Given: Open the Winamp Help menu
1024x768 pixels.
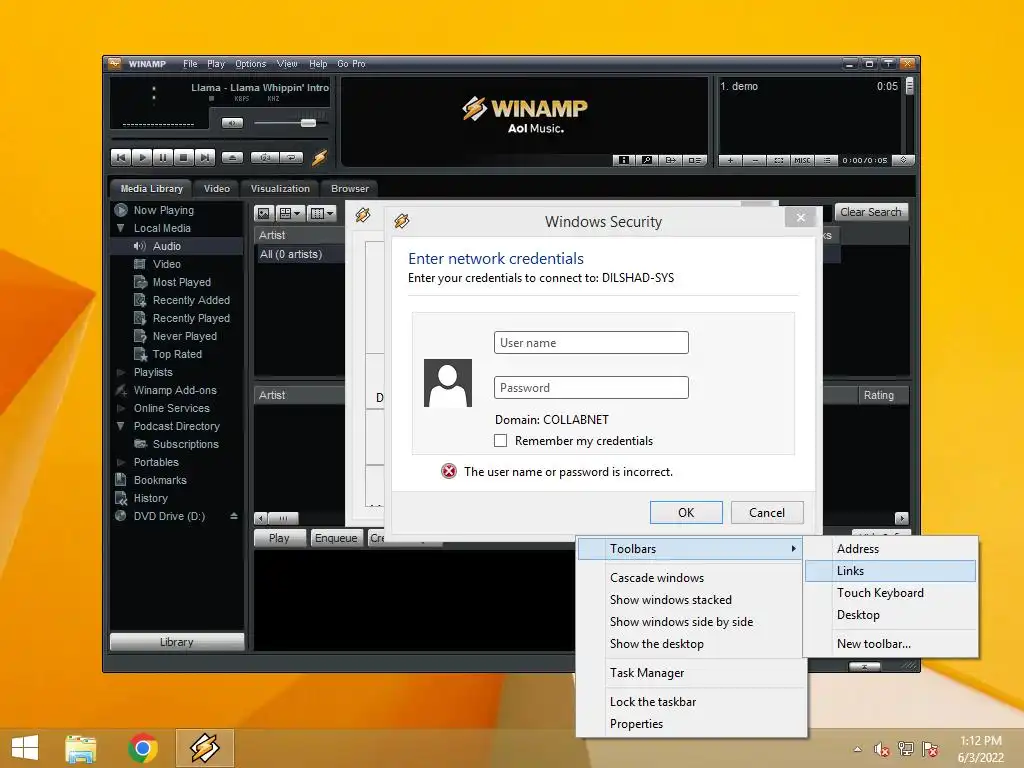Looking at the screenshot, I should click(318, 64).
